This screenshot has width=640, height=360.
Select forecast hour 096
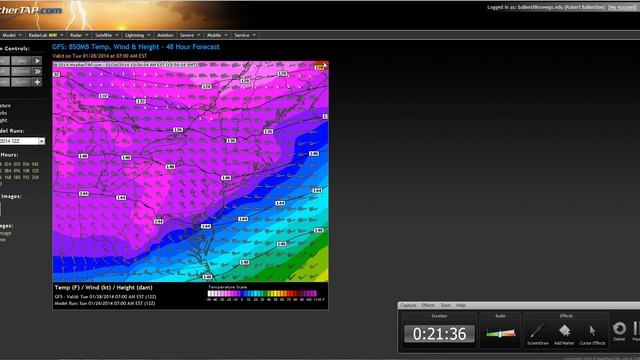[17, 171]
